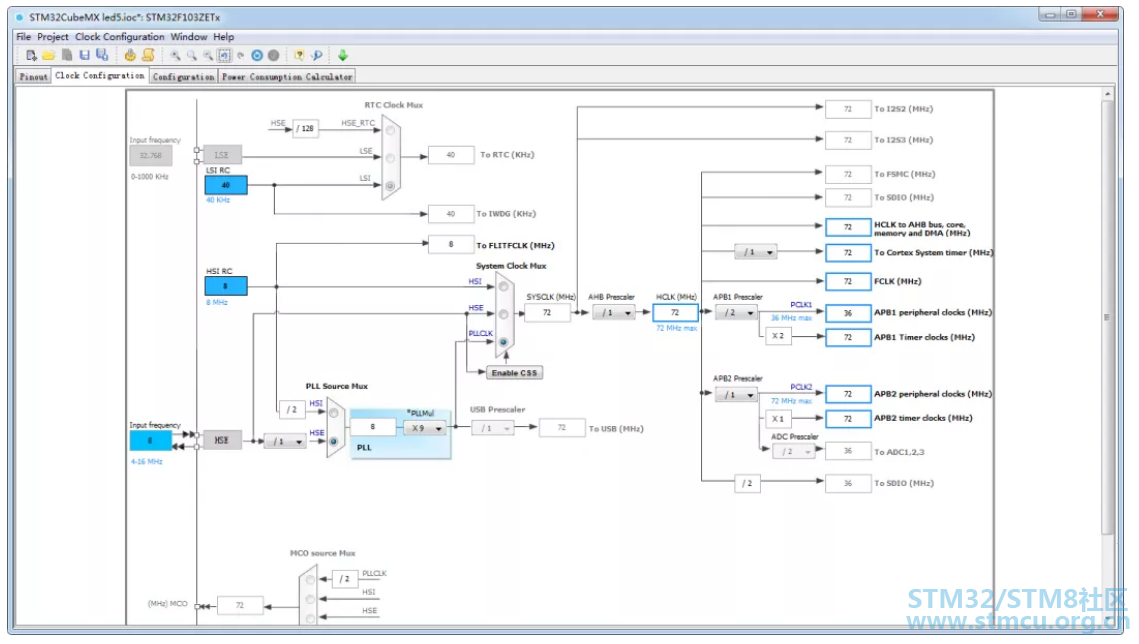Image resolution: width=1139 pixels, height=644 pixels.
Task: Click the Enable CSS button
Action: (x=514, y=373)
